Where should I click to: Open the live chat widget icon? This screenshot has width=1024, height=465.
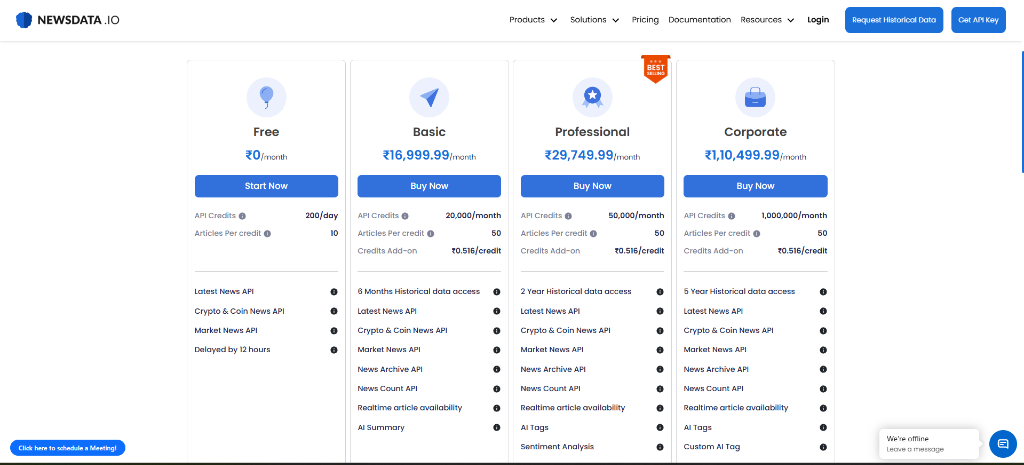click(x=1002, y=443)
